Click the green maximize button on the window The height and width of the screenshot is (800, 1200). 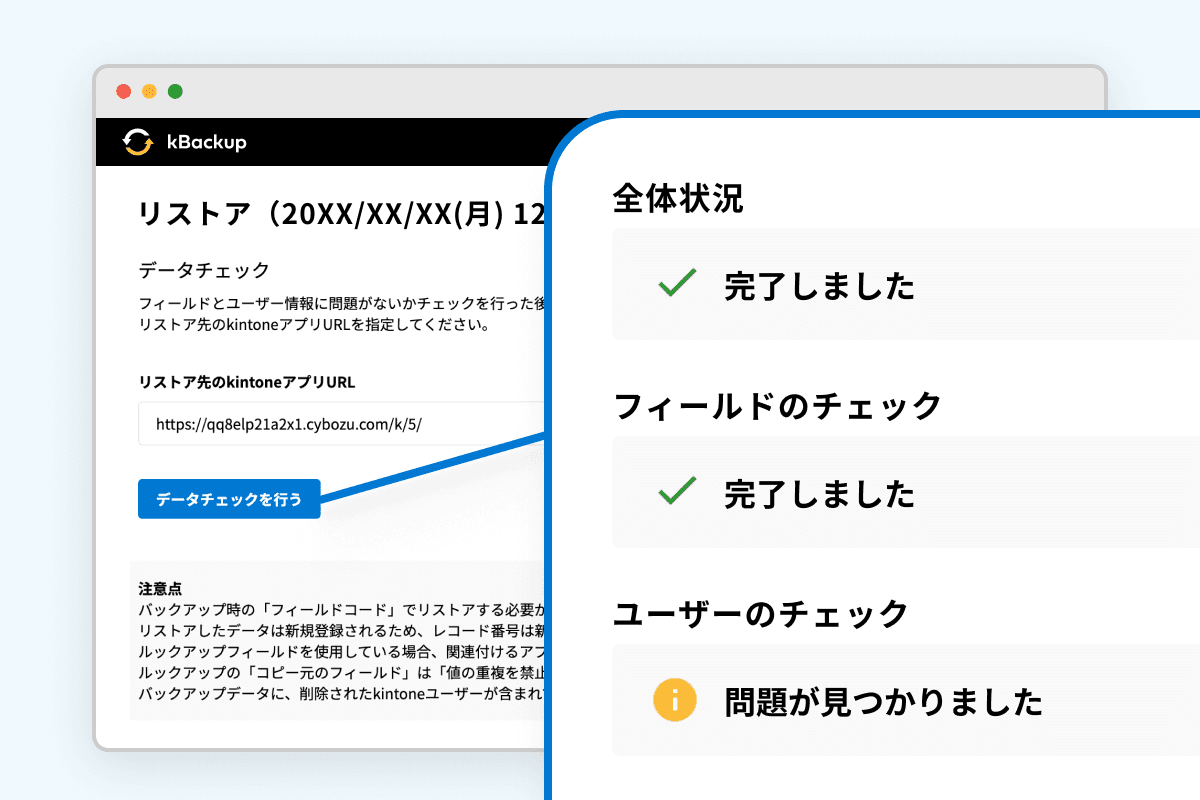click(x=176, y=90)
